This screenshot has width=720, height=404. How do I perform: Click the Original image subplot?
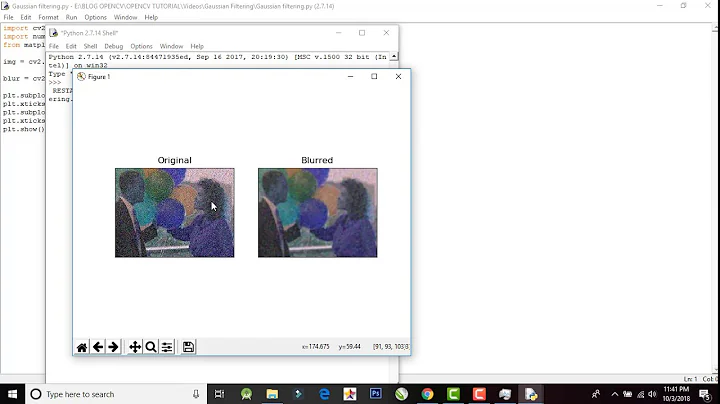[x=174, y=213]
